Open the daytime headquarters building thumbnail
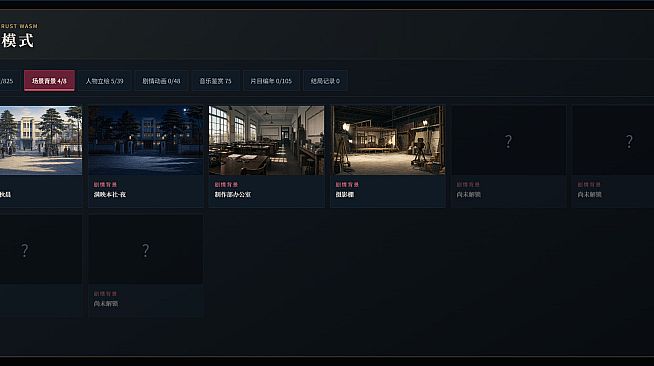 pos(41,140)
